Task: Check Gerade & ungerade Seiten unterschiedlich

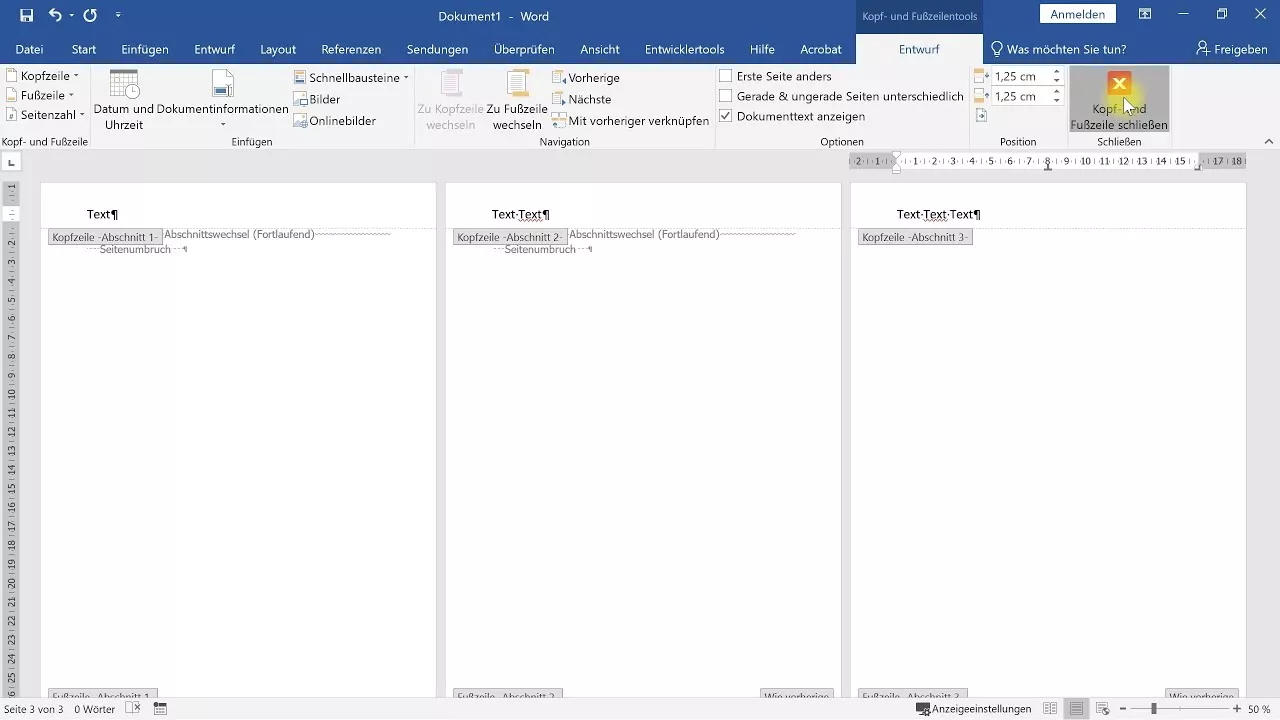Action: click(x=724, y=96)
